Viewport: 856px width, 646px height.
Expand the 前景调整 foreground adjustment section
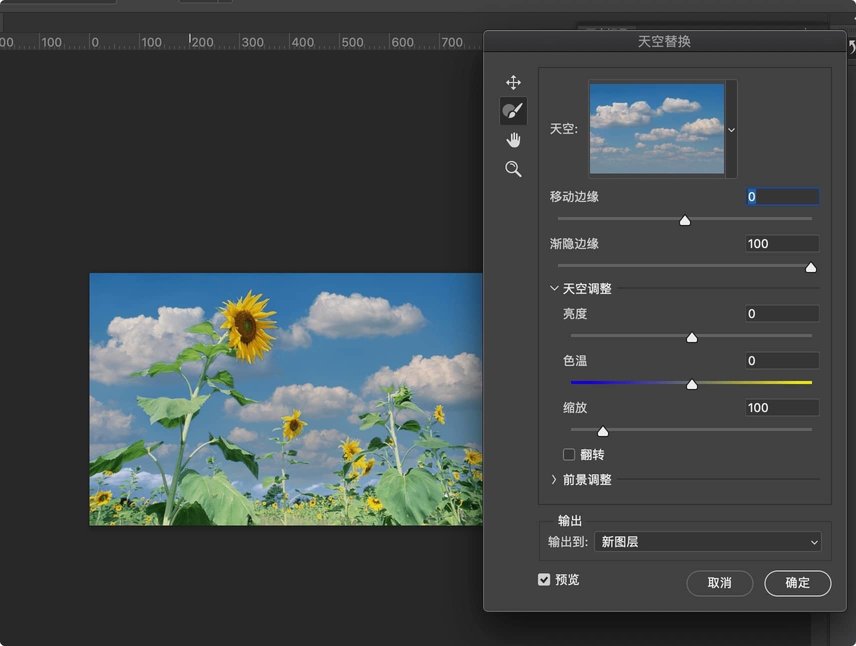pos(554,479)
